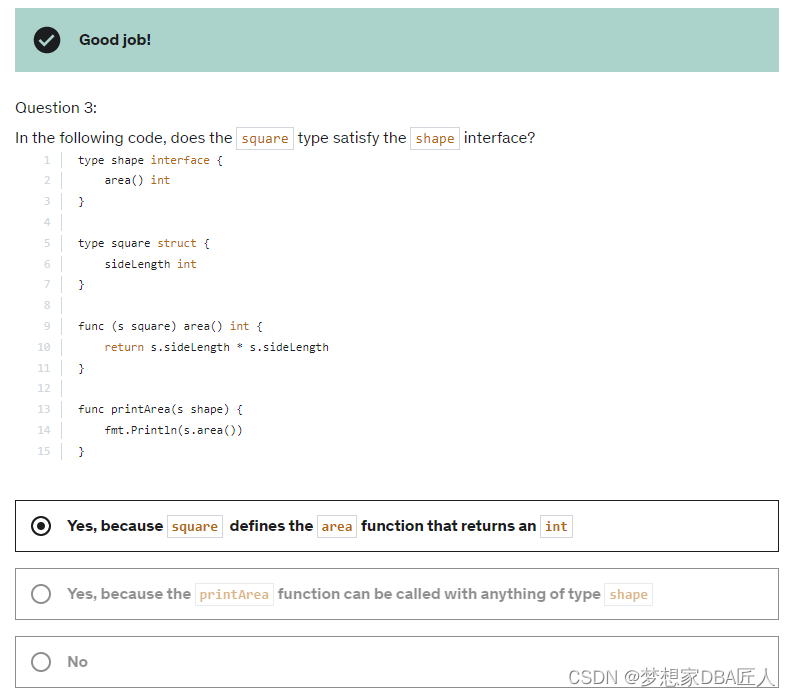Choose the 'No' radio option
The width and height of the screenshot is (791, 697).
(x=41, y=662)
